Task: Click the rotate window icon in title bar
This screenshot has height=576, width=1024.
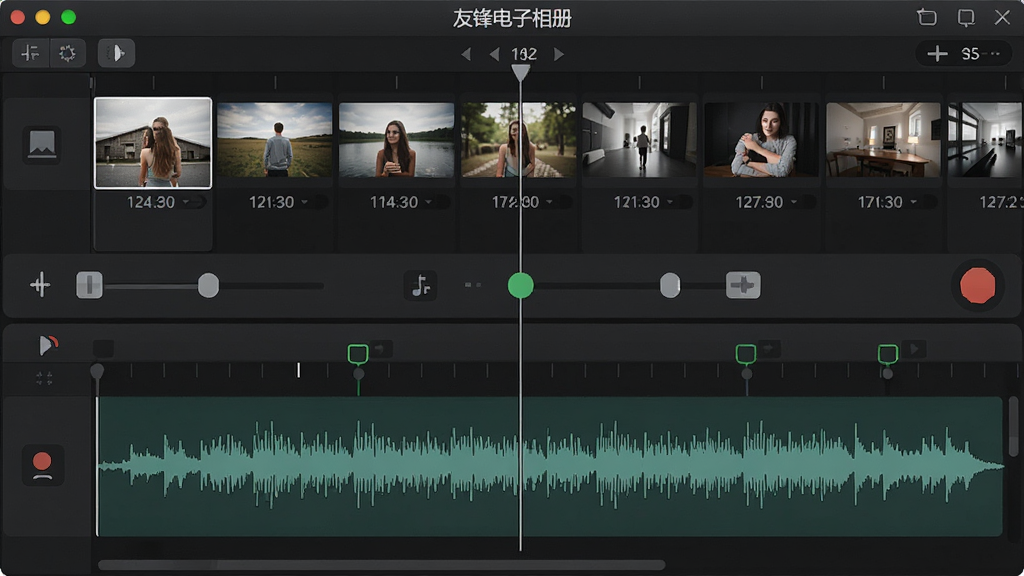Action: click(927, 18)
